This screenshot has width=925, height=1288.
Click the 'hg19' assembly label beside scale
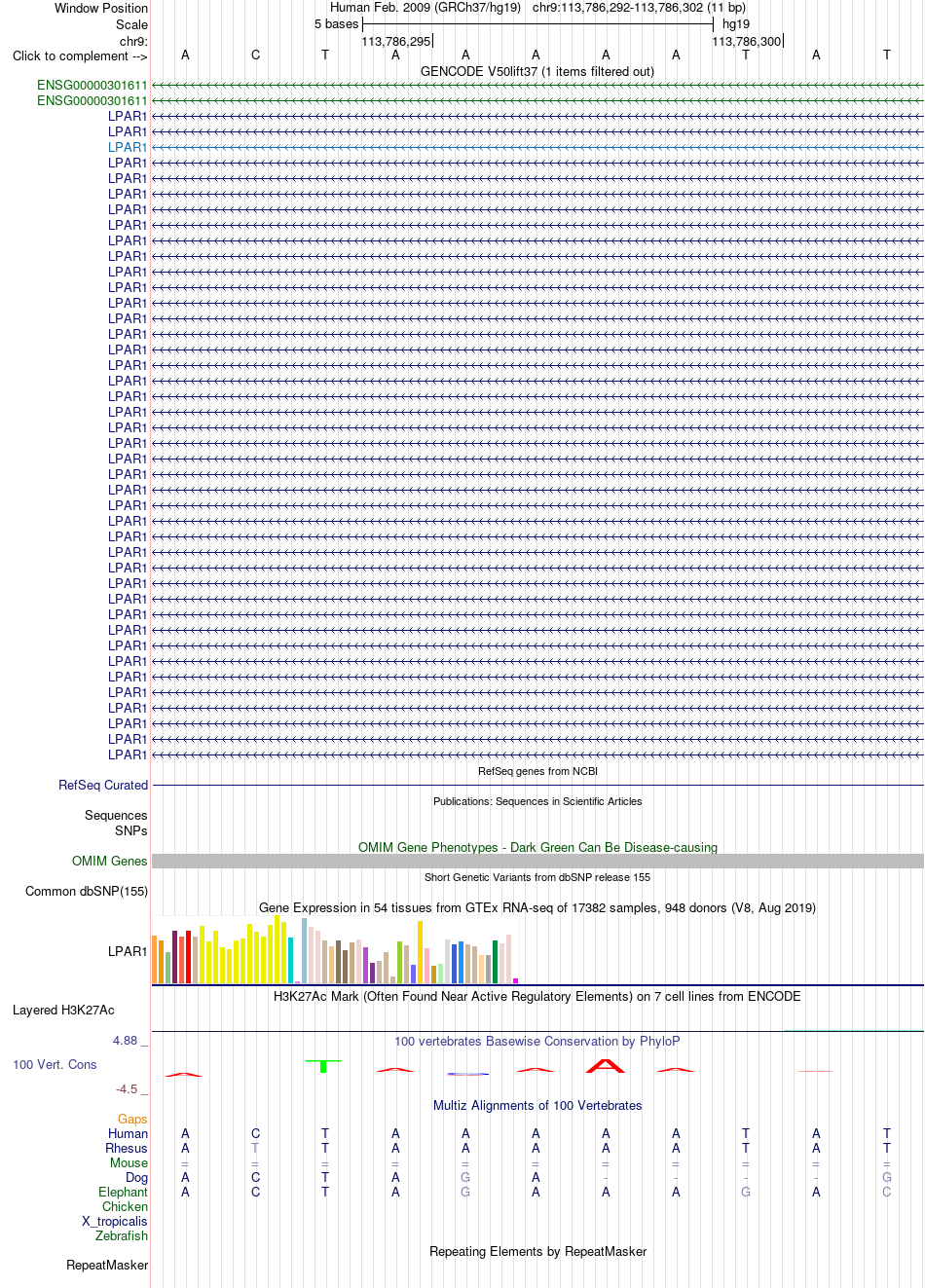click(x=736, y=24)
